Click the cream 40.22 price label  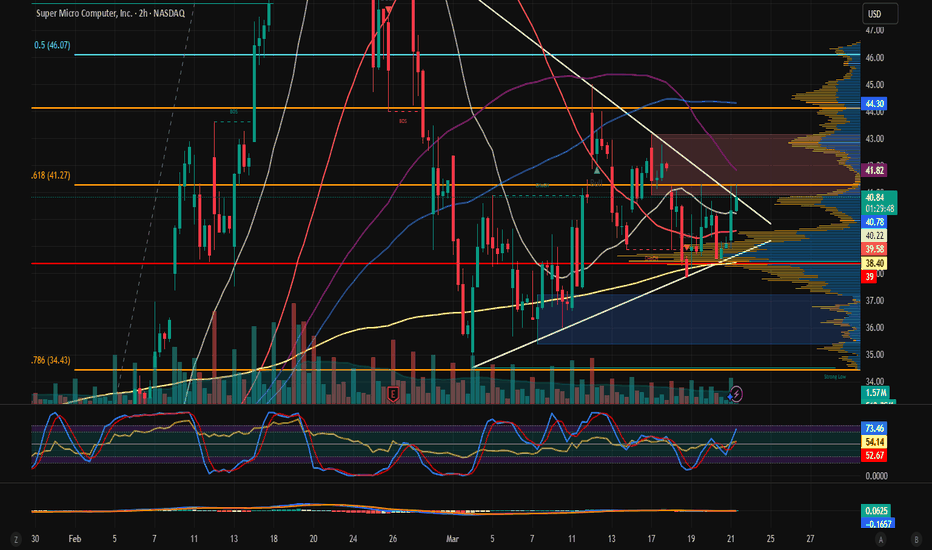click(874, 235)
